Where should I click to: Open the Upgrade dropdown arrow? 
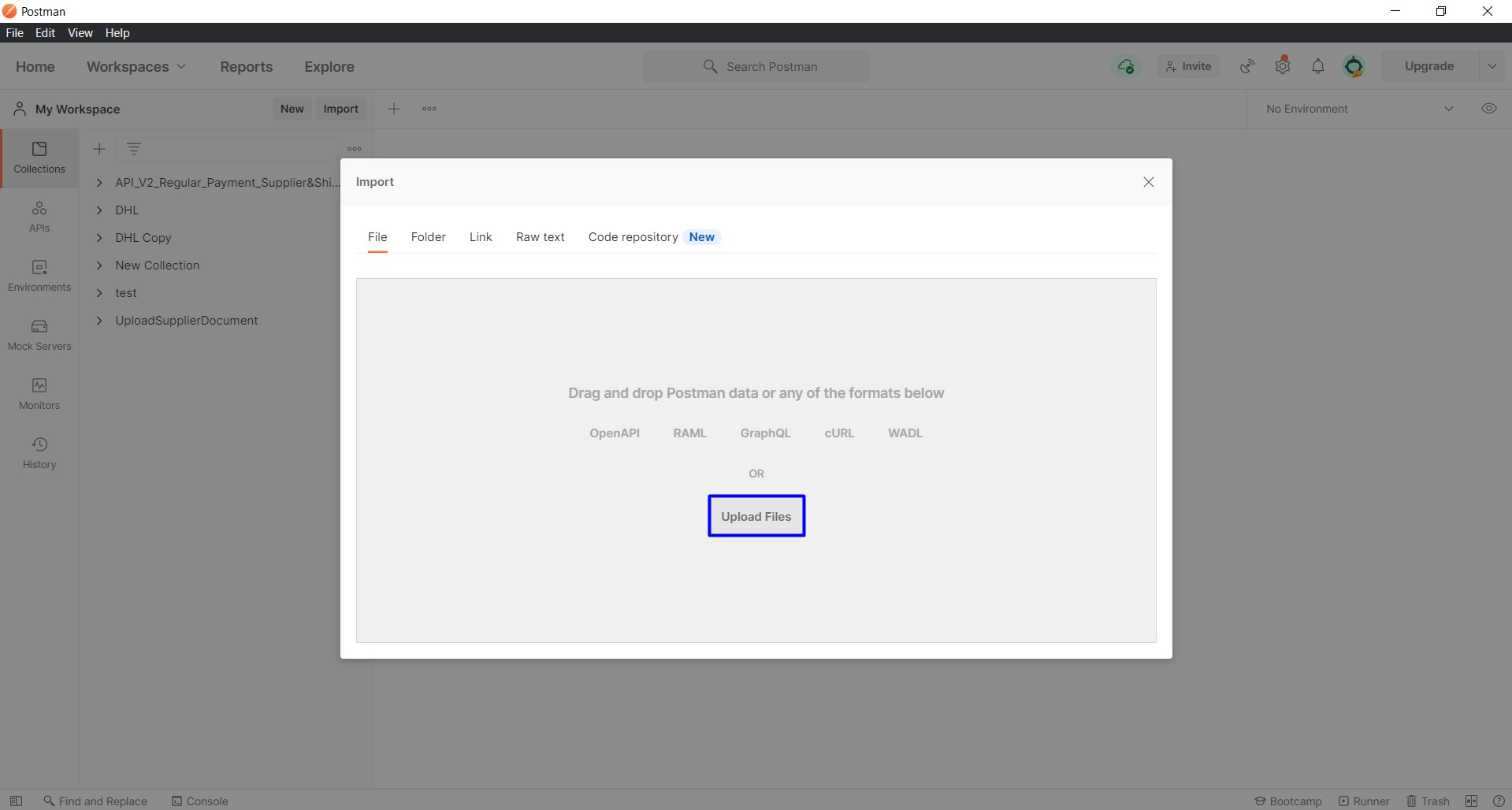point(1492,66)
